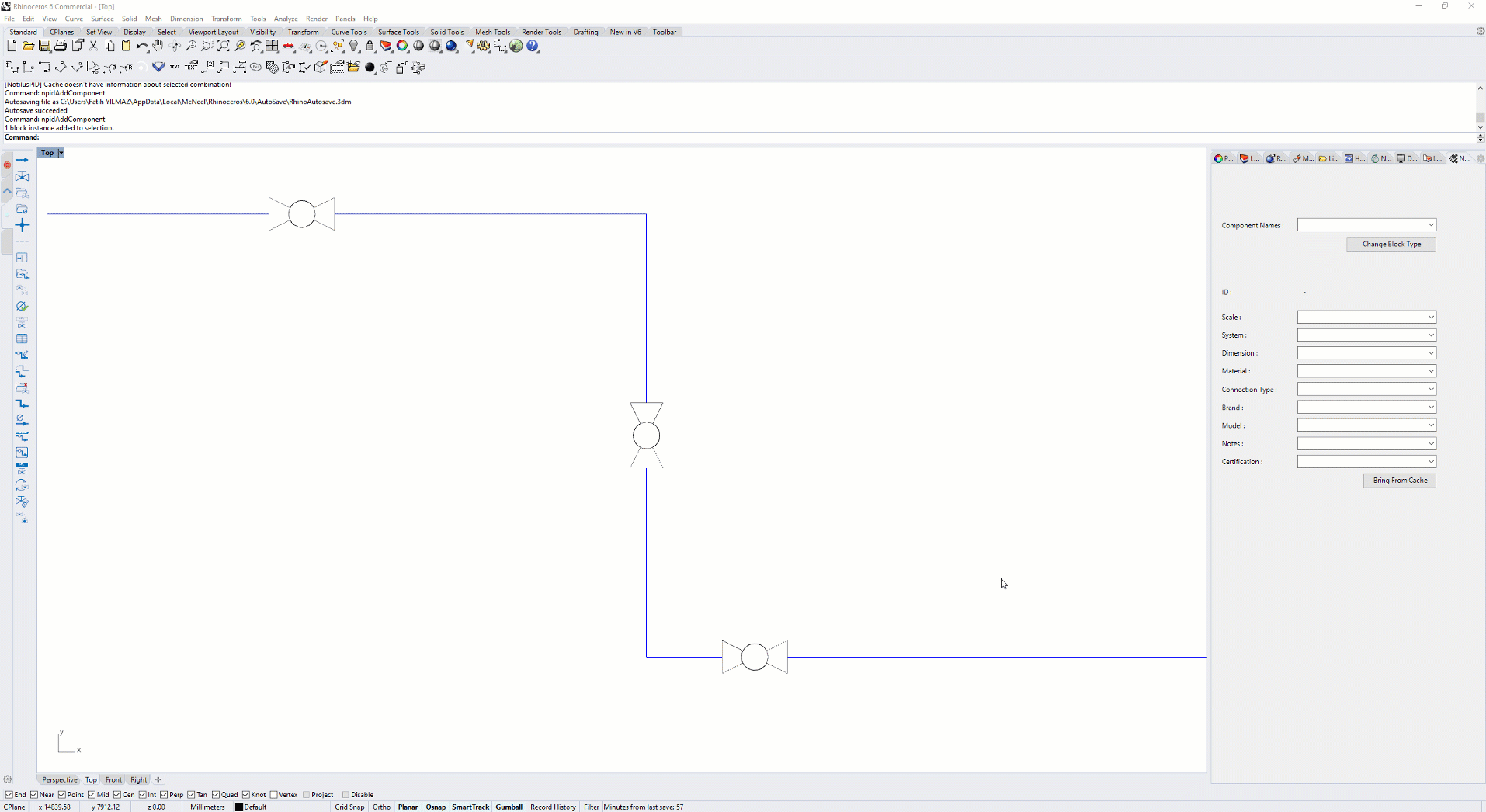Switch to the Curve Tools toolbar tab
This screenshot has height=812, width=1486.
349,33
